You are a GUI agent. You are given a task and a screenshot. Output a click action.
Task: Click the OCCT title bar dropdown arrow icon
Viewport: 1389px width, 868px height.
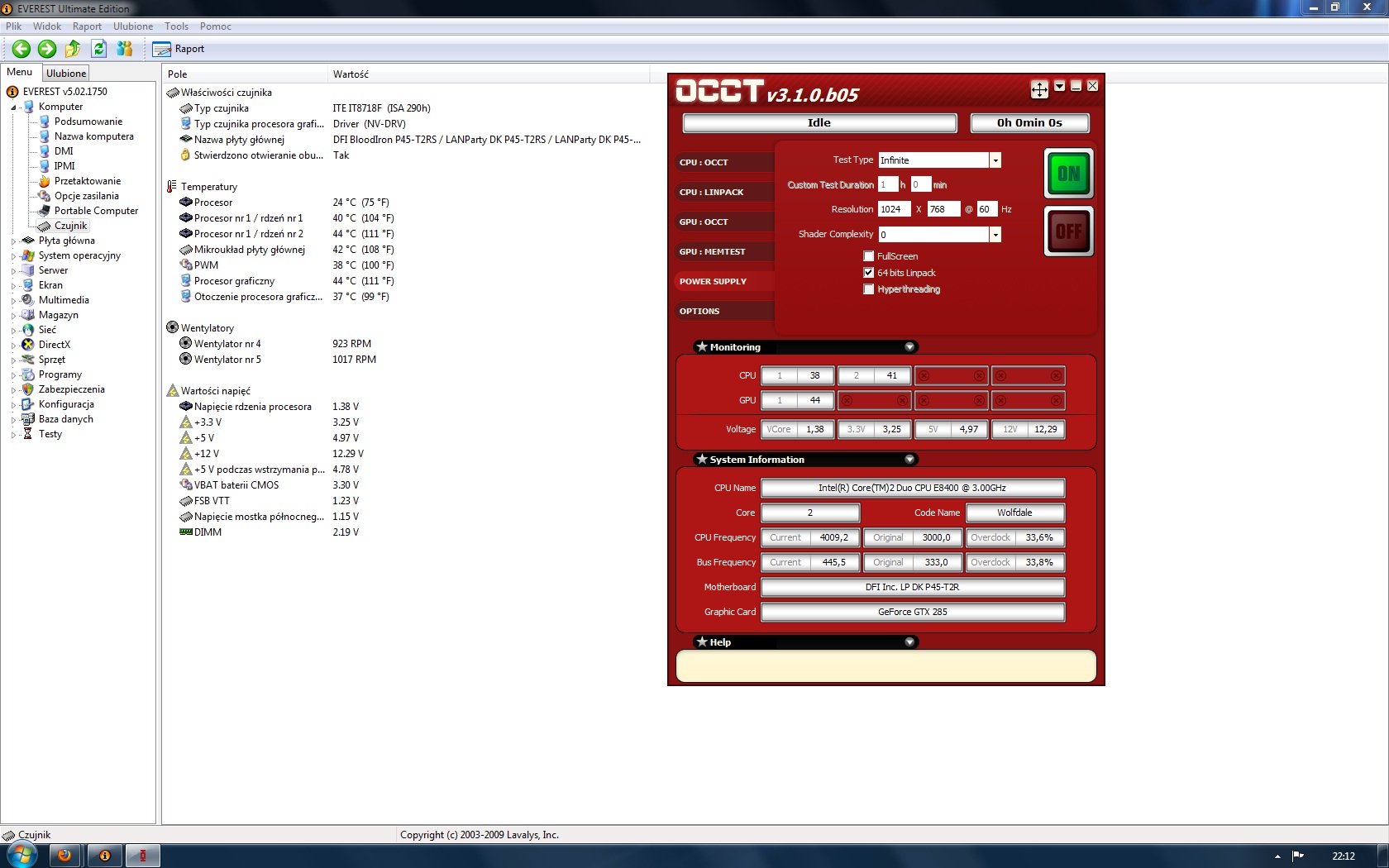click(1059, 86)
